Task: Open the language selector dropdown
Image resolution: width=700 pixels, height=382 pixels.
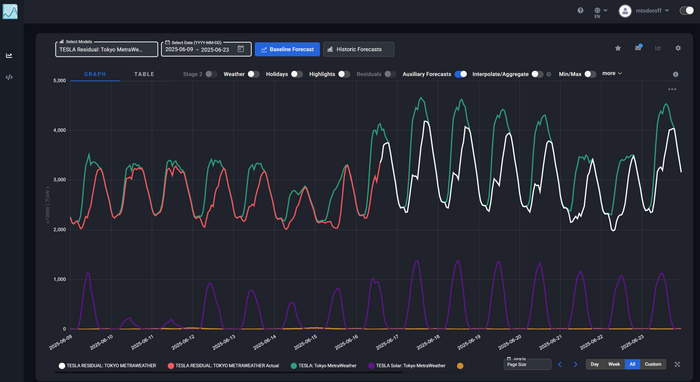Action: point(600,12)
